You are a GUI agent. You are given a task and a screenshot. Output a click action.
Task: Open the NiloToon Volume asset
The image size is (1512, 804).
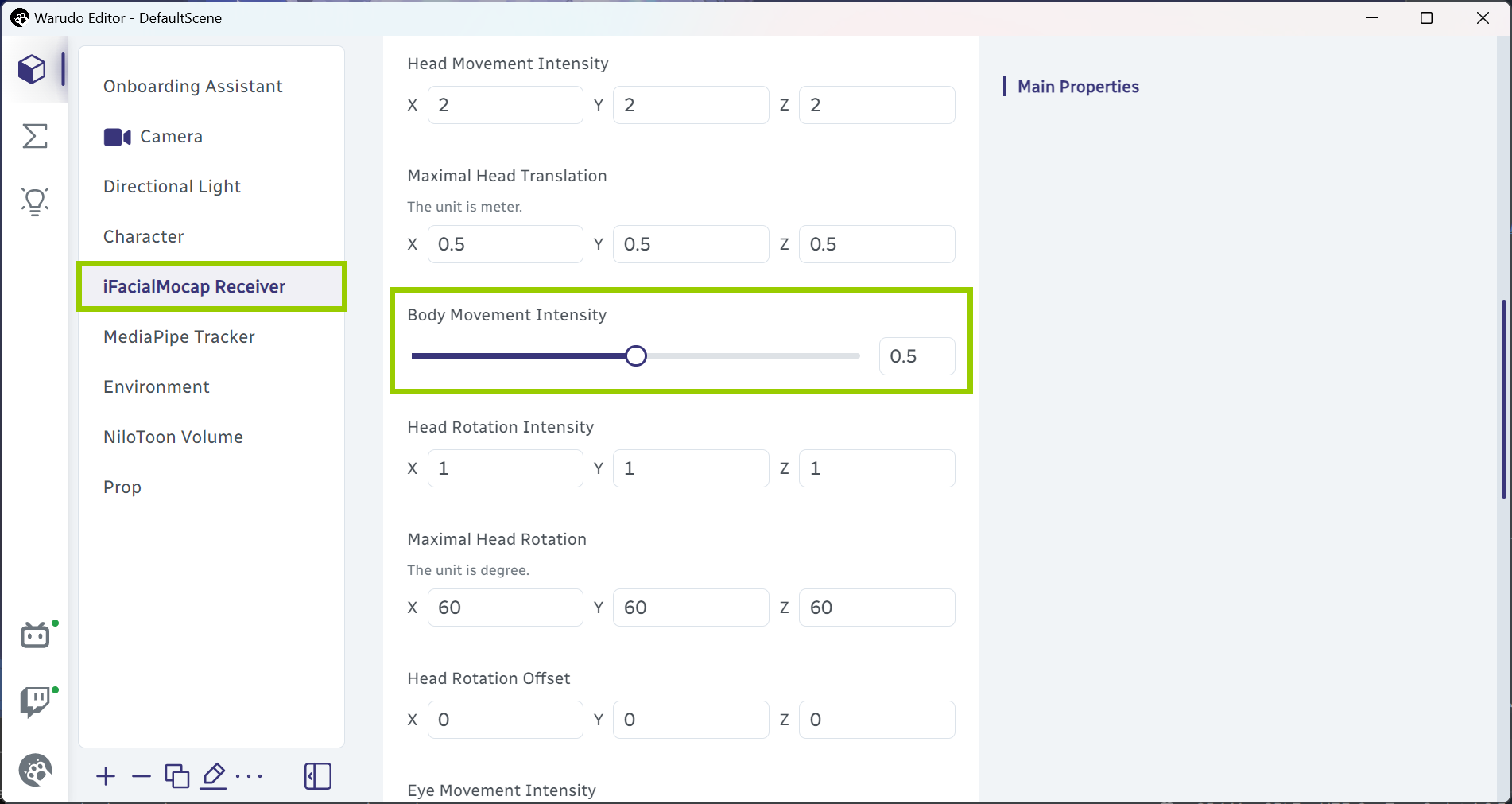pyautogui.click(x=173, y=437)
